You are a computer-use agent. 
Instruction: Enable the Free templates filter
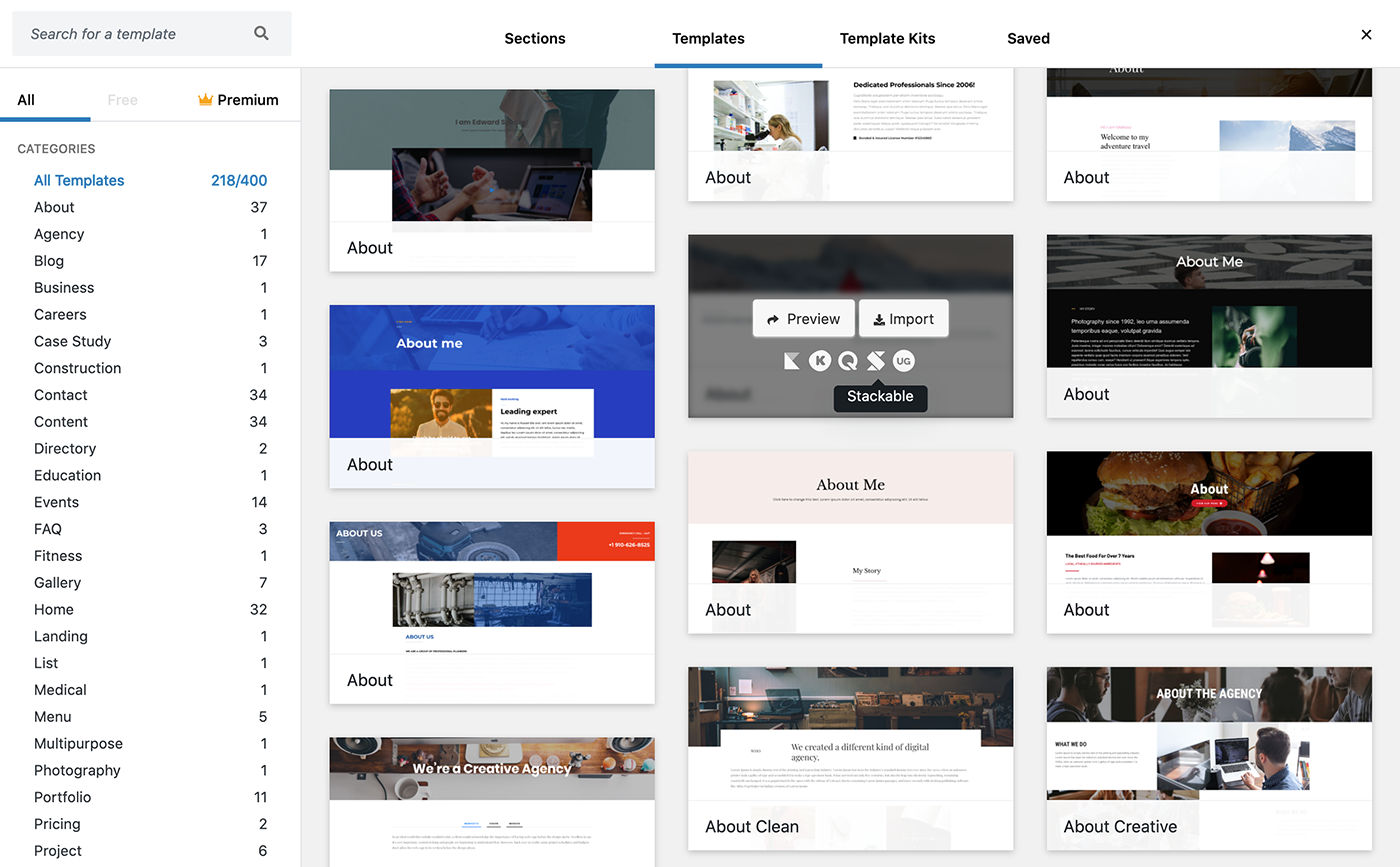(x=122, y=99)
